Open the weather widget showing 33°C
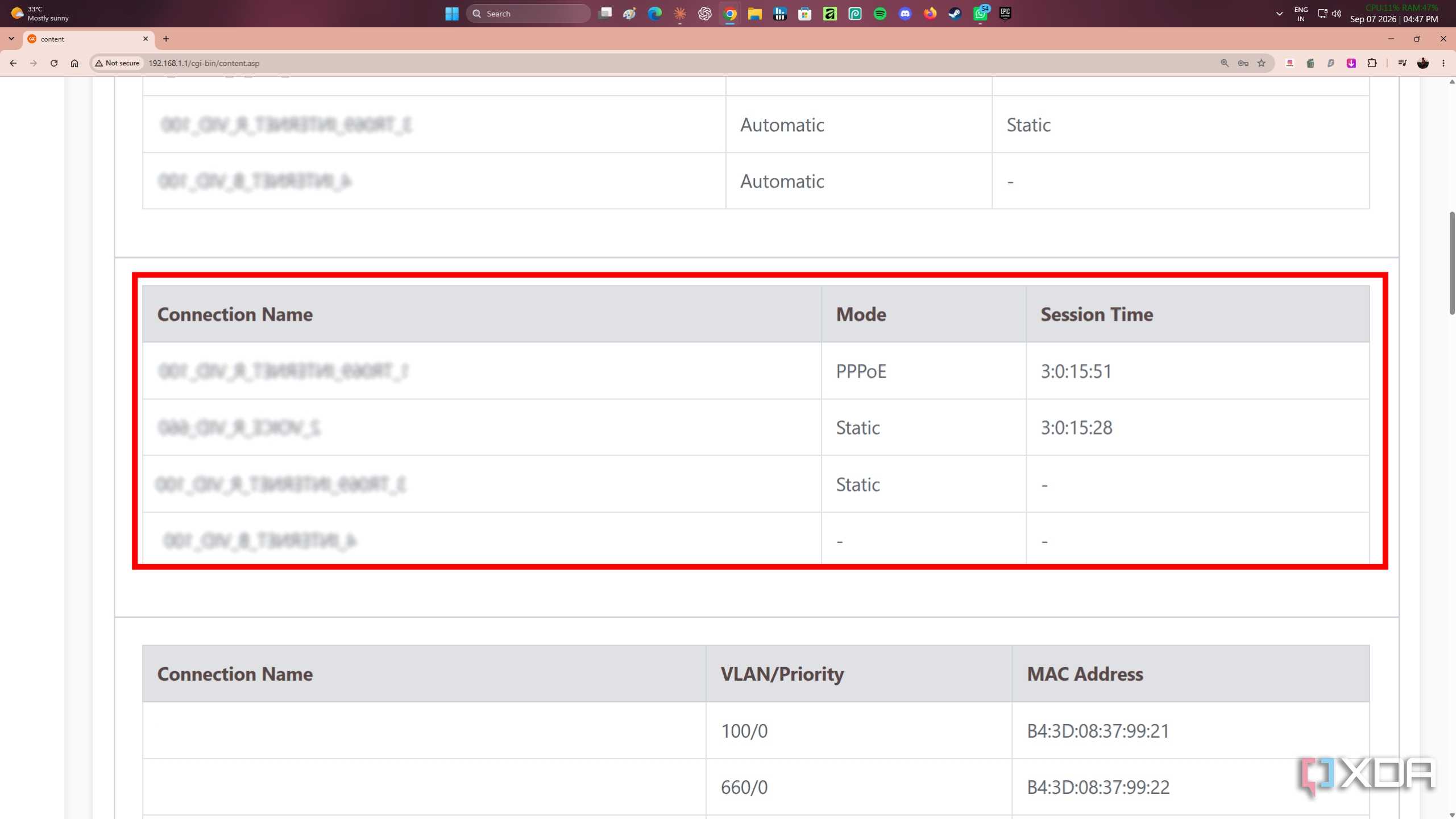The image size is (1456, 819). (41, 14)
